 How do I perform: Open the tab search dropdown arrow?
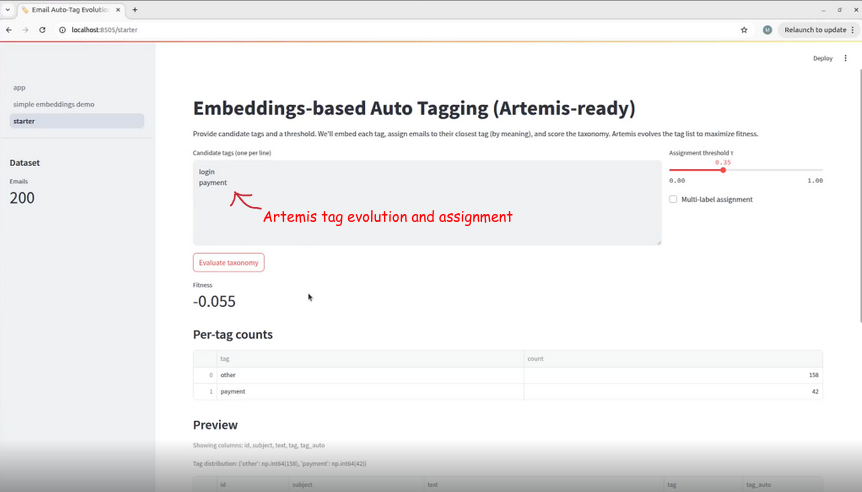8,10
